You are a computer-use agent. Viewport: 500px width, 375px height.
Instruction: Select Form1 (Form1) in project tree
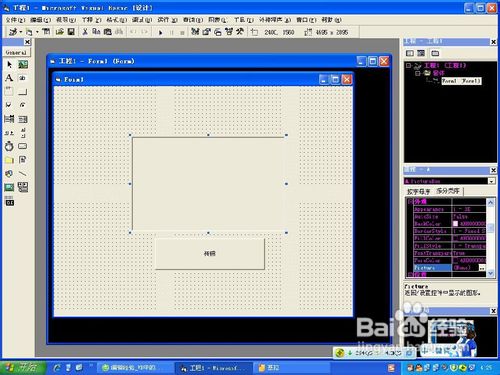point(461,81)
